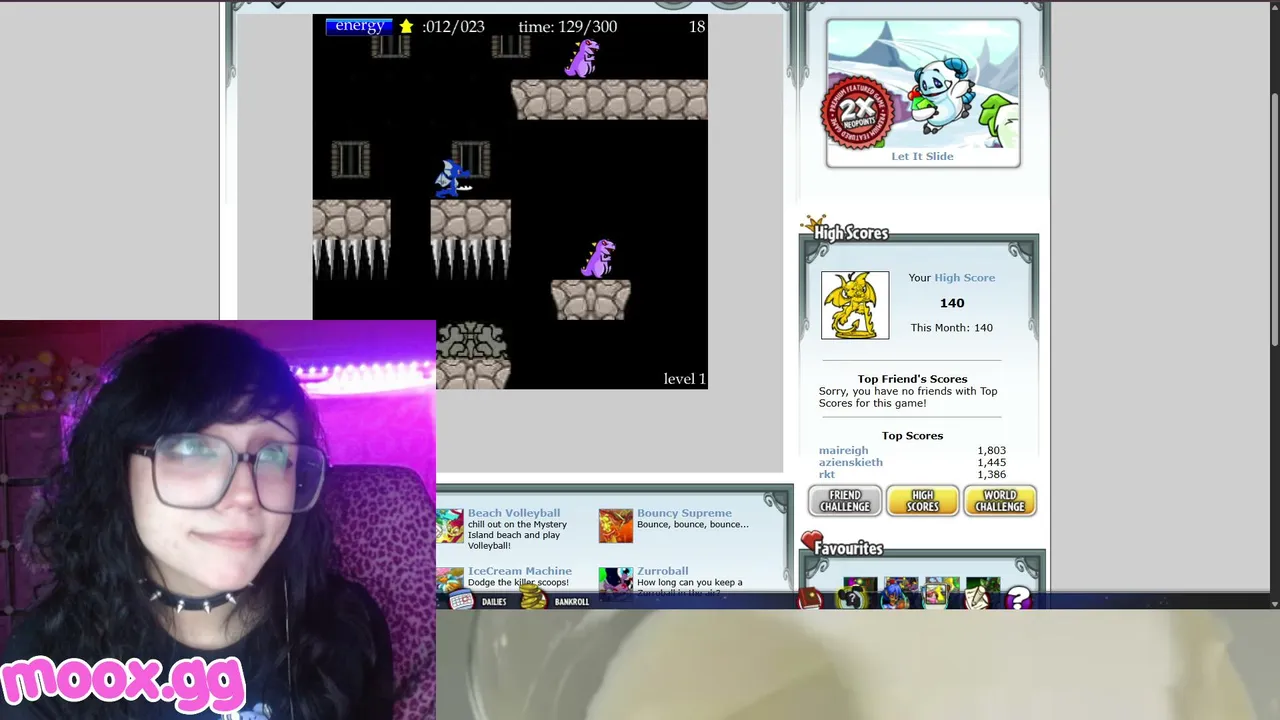Click the purple dinosaur on the top platform
Viewport: 1280px width, 720px height.
[x=582, y=58]
